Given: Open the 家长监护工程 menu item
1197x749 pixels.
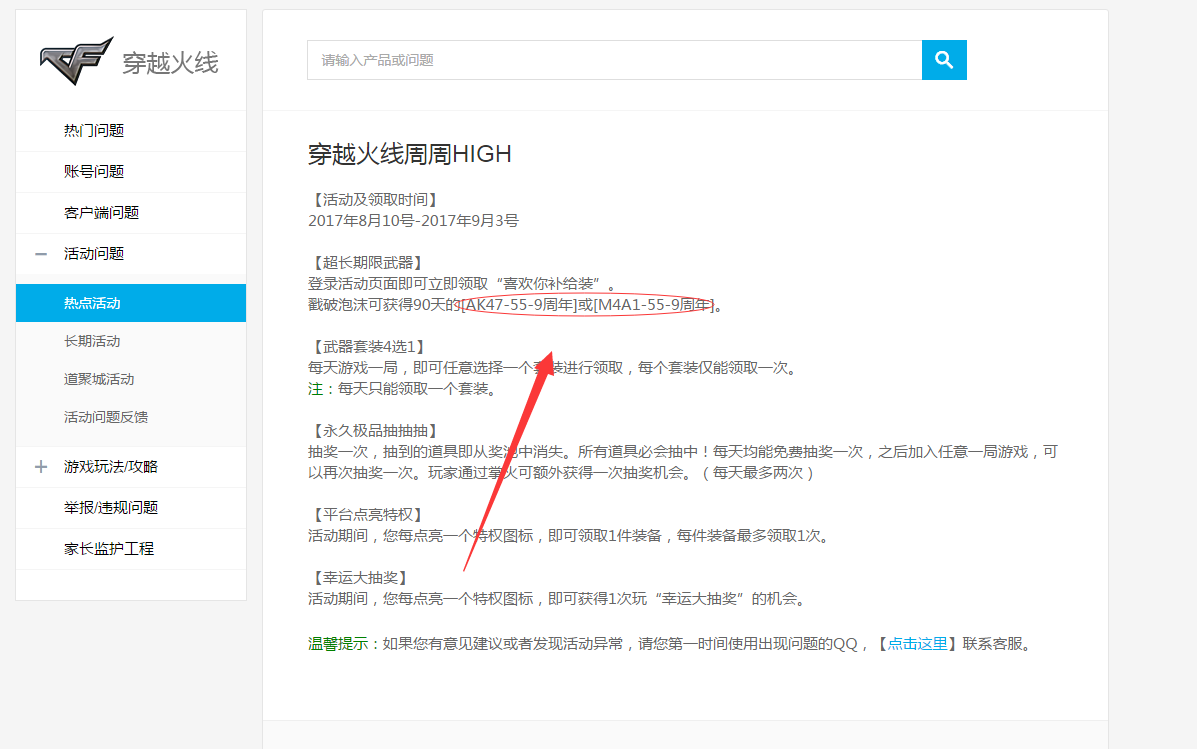Looking at the screenshot, I should pyautogui.click(x=109, y=549).
